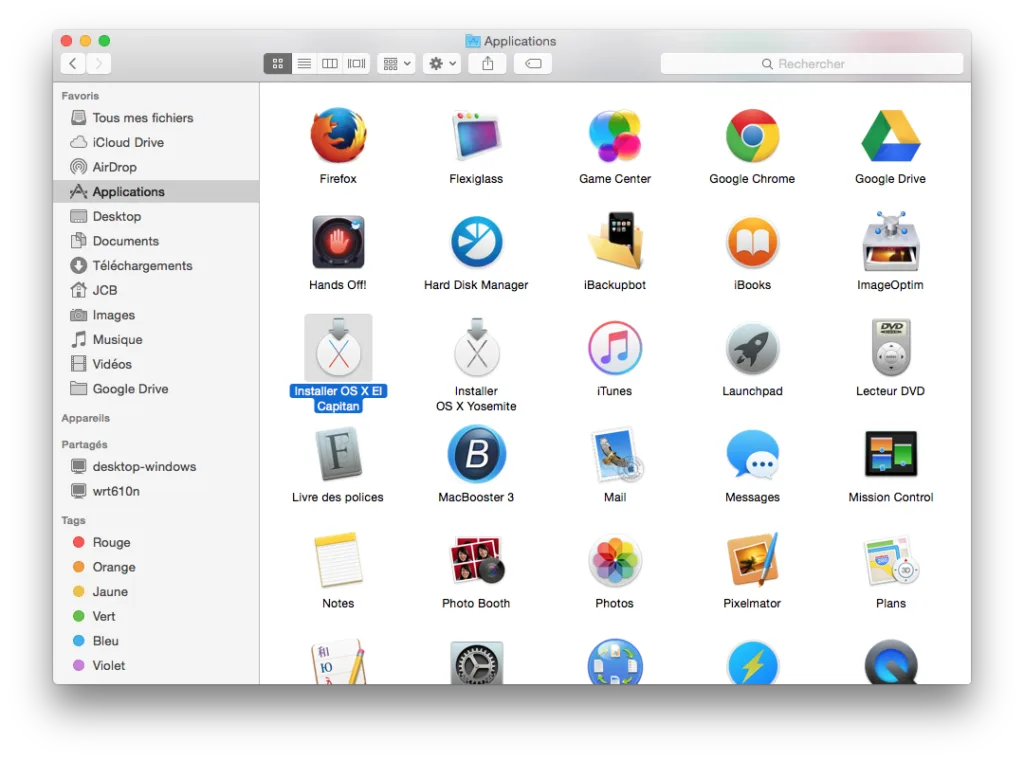Viewport: 1024px width, 760px height.
Task: Click the Plans maps icon
Action: pos(891,560)
